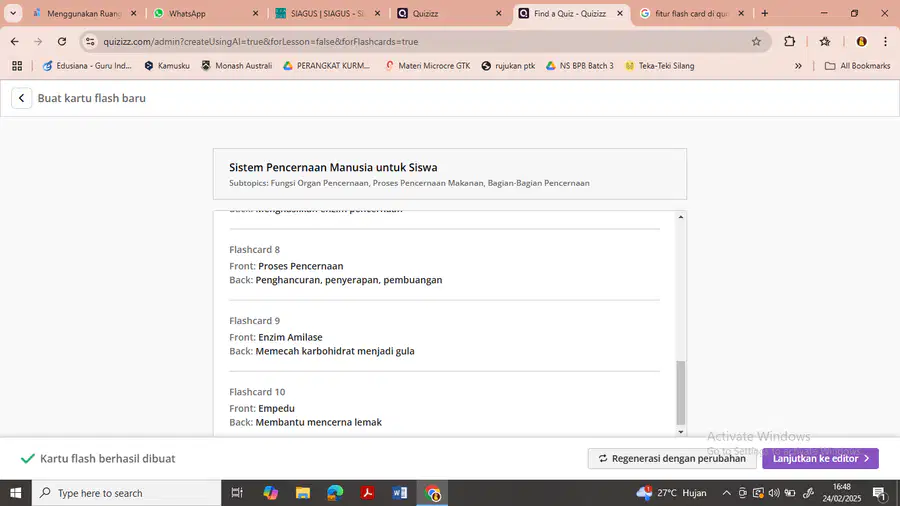Open the Teka-Teki Silang bookmark
This screenshot has height=506, width=900.
[660, 66]
